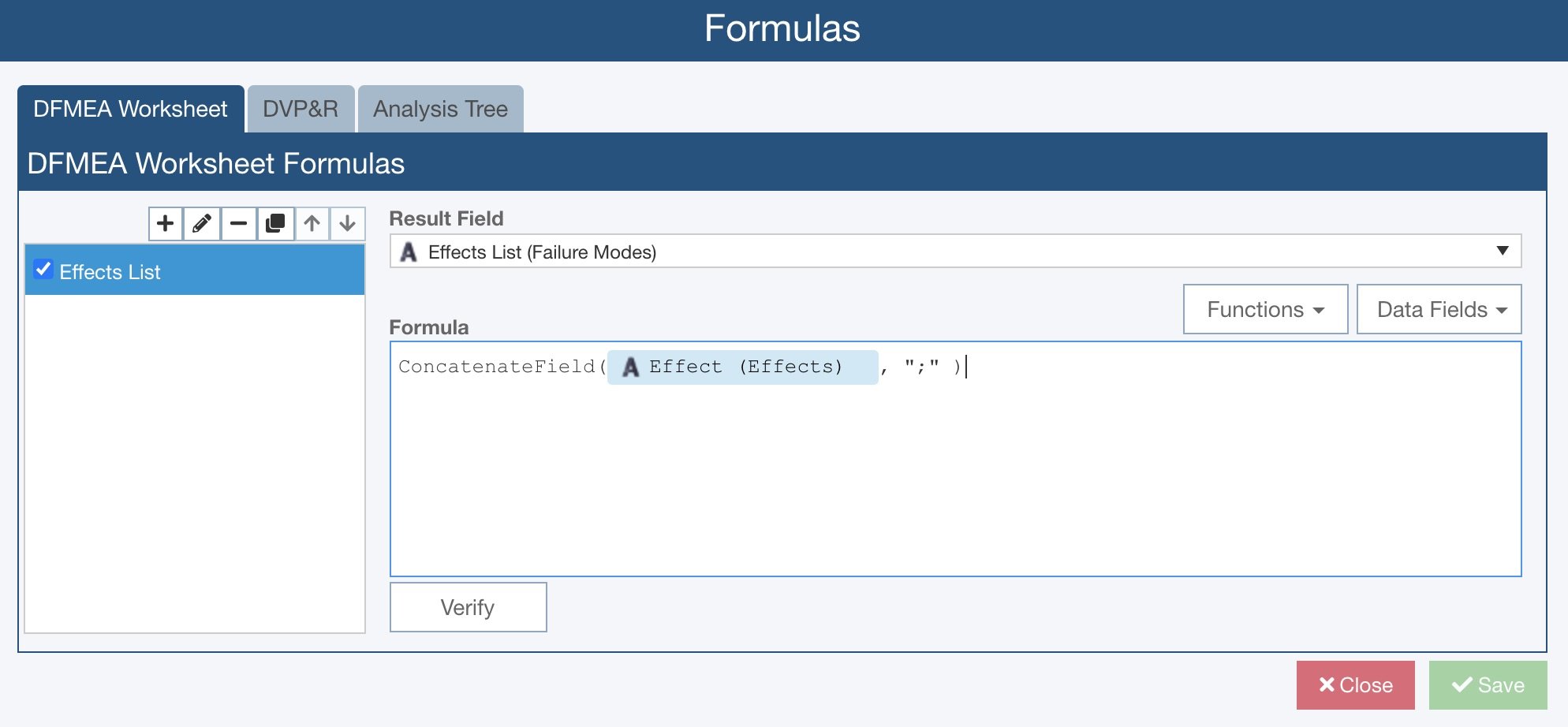Open the Analysis Tree tab
Screen dimensions: 1568x727
tap(440, 109)
